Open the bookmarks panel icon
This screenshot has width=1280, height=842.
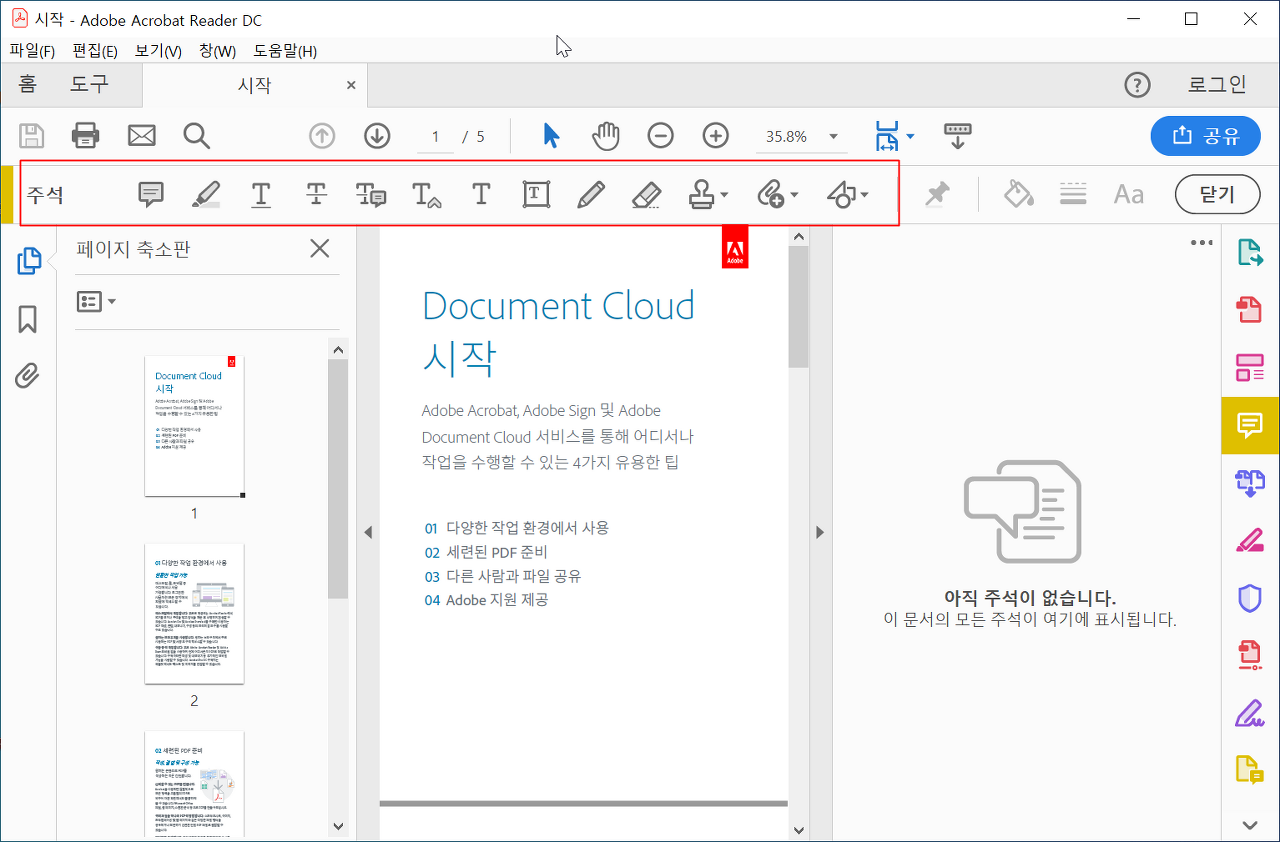(x=28, y=319)
